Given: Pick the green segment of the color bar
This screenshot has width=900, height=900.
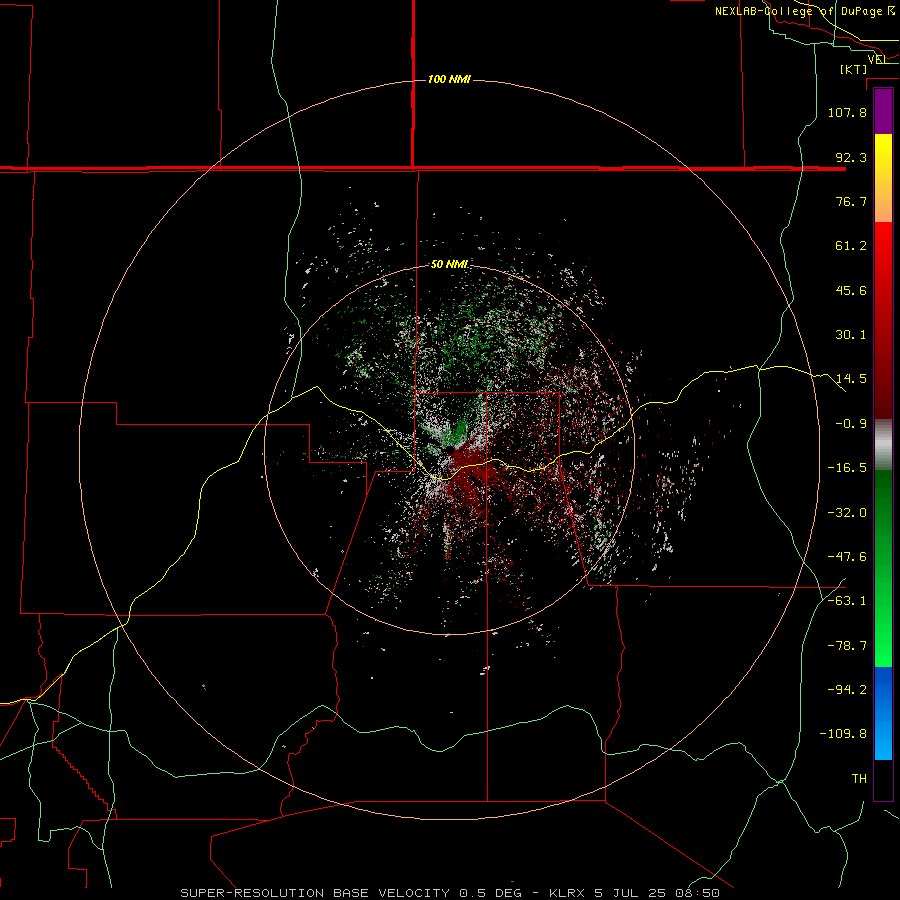Looking at the screenshot, I should pyautogui.click(x=883, y=568).
